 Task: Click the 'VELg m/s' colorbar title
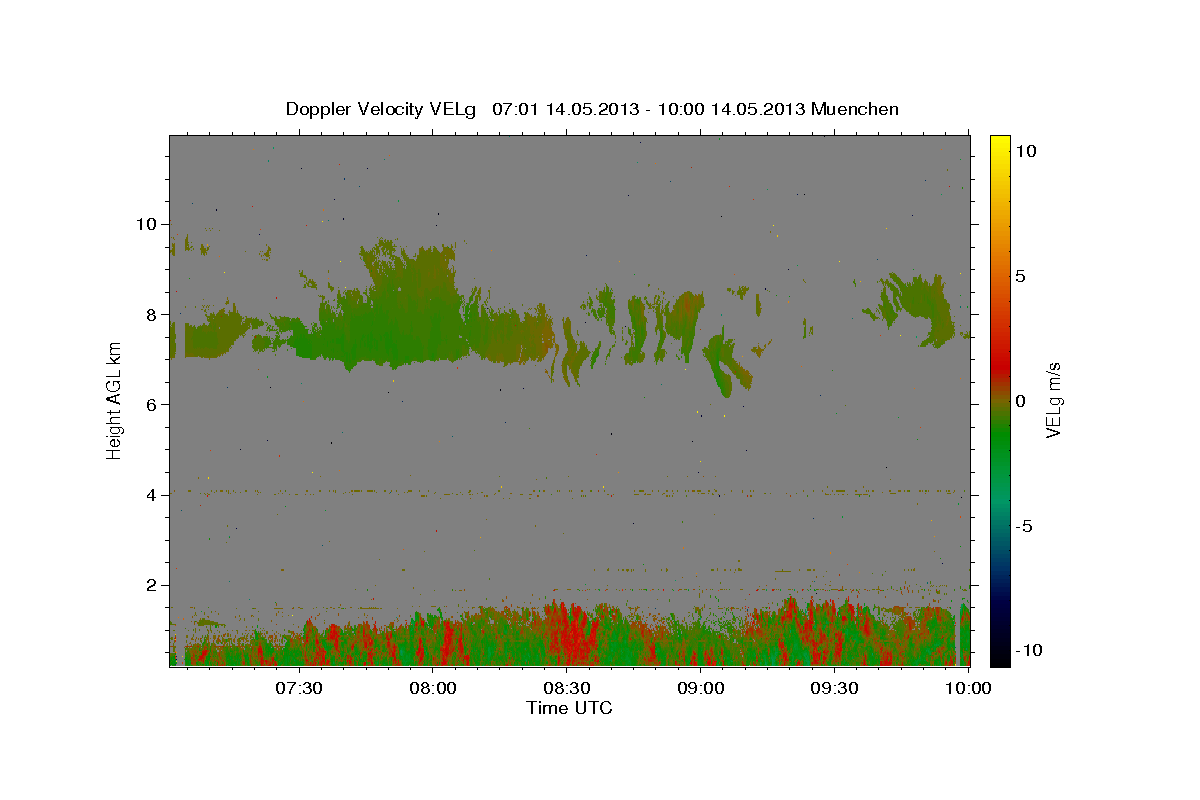click(1053, 400)
